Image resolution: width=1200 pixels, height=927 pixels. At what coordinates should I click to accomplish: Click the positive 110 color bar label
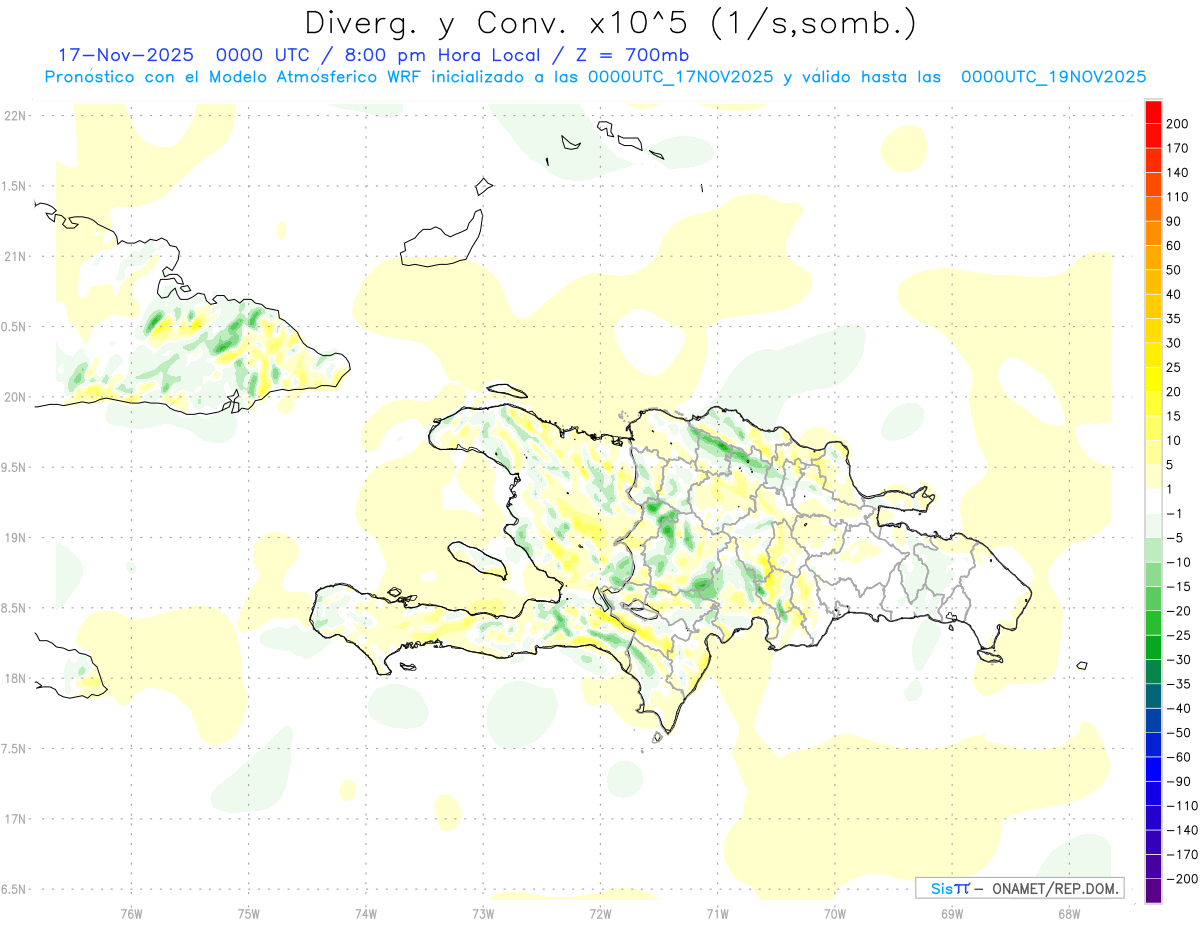point(1177,197)
